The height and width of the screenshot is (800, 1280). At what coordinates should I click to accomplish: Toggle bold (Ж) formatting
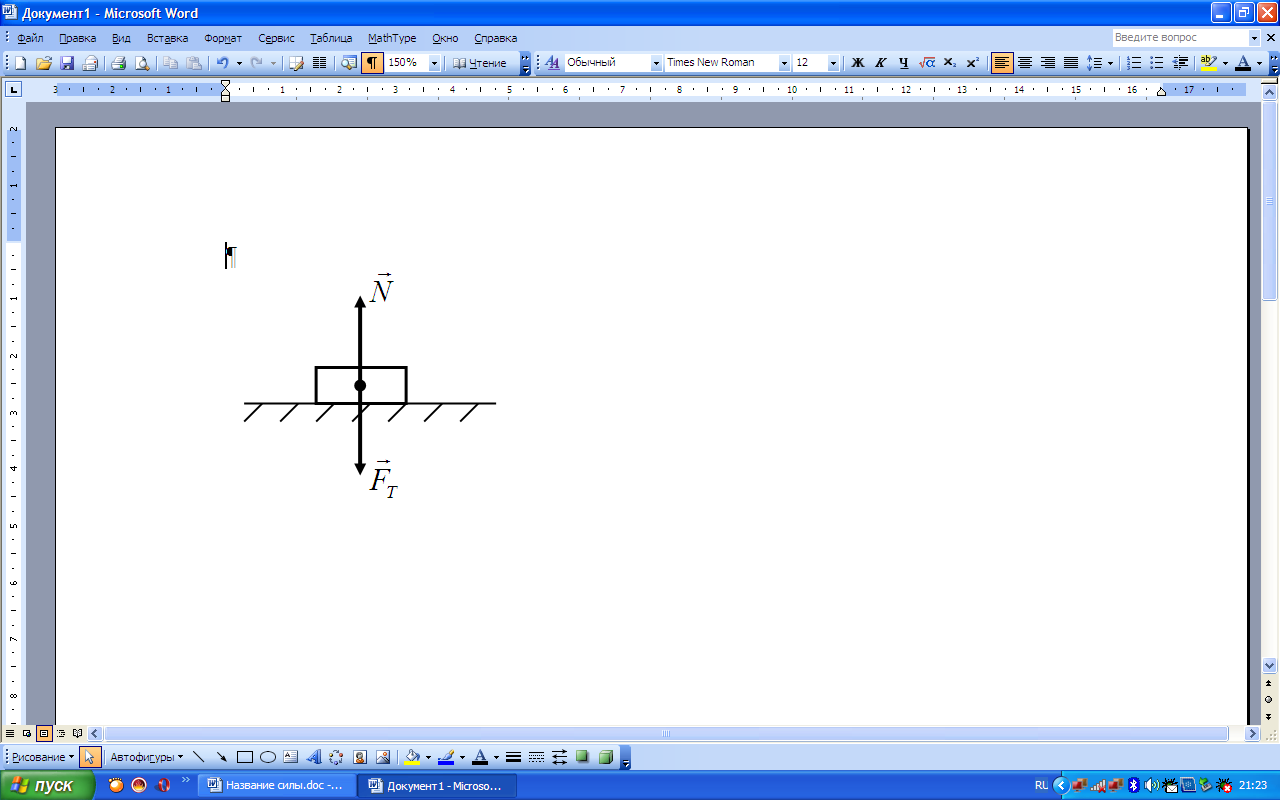[857, 63]
